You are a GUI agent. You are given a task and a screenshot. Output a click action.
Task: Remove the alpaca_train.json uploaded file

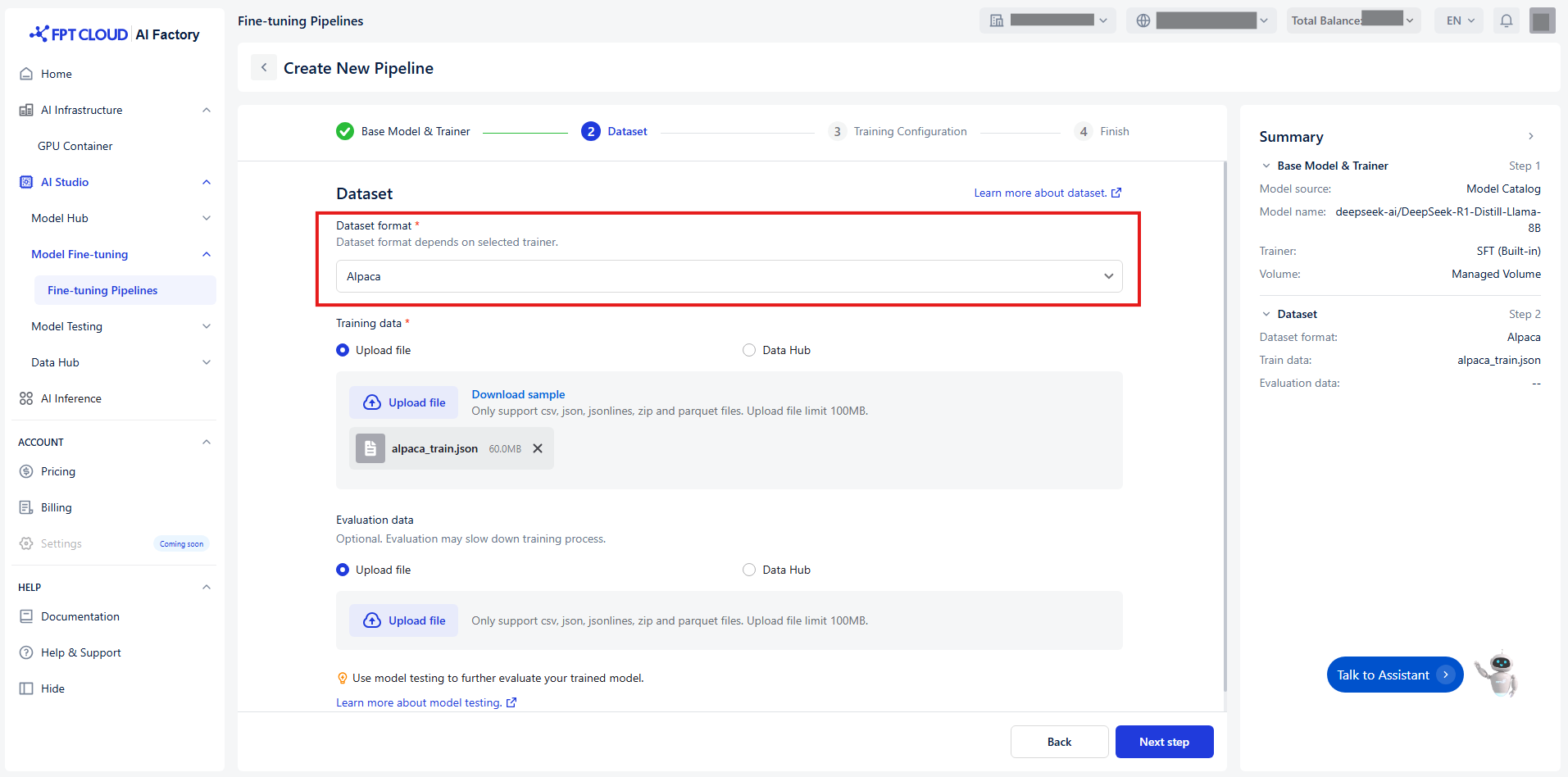(538, 448)
